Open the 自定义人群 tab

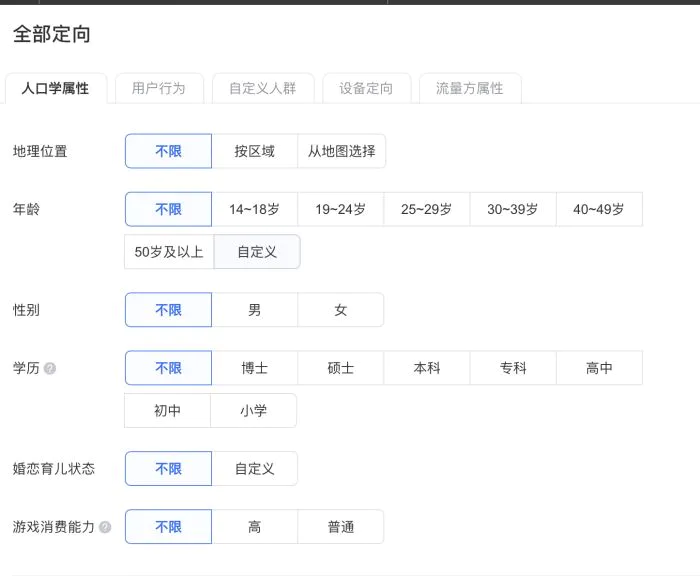(263, 88)
